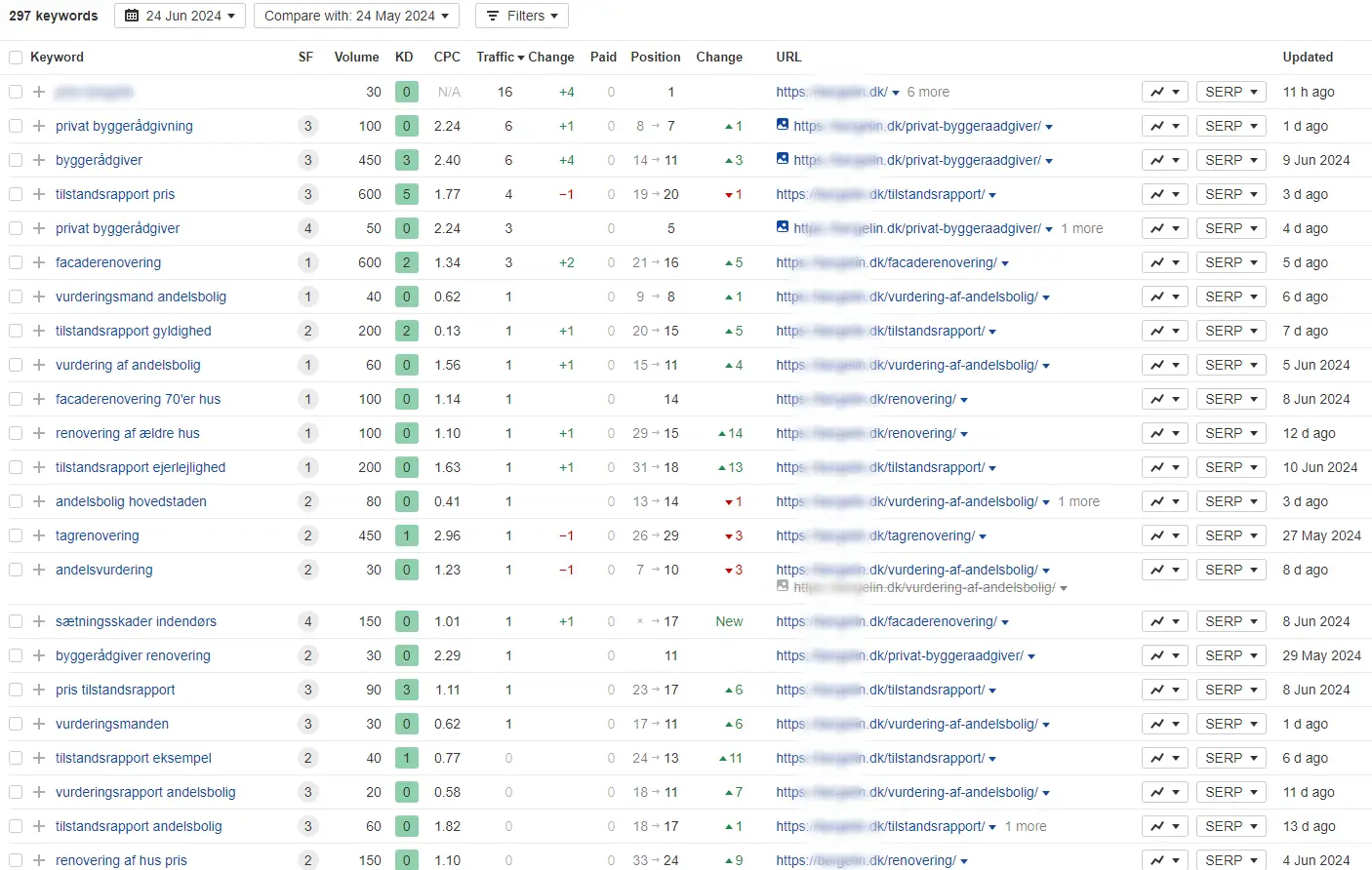
Task: Open history chart for tilstandsrapport gyldighed row
Action: click(1165, 331)
